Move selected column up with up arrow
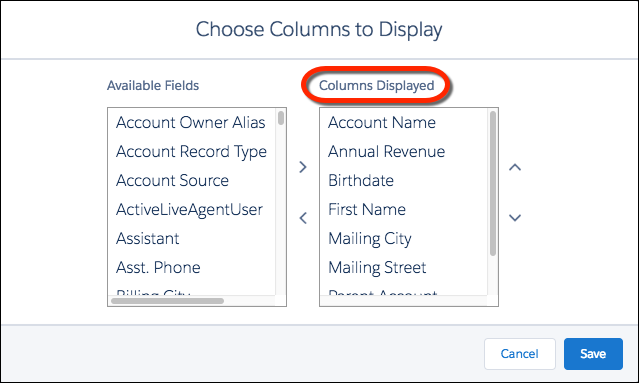This screenshot has width=639, height=383. 515,167
